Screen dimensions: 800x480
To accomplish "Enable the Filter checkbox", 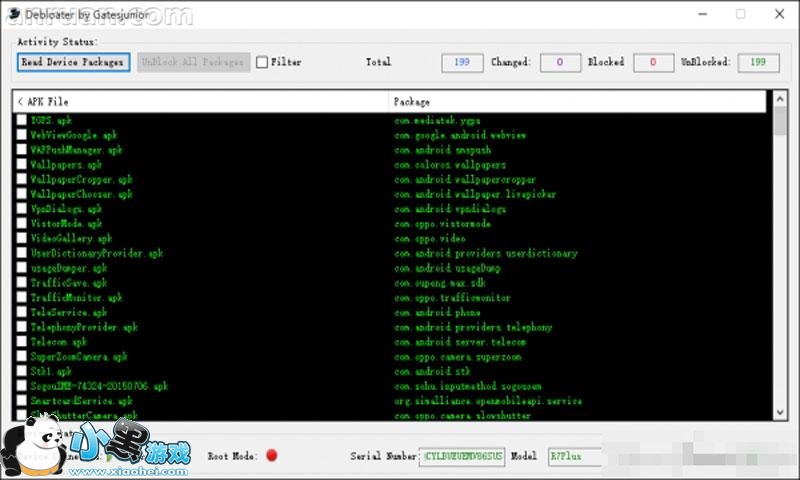I will [262, 62].
